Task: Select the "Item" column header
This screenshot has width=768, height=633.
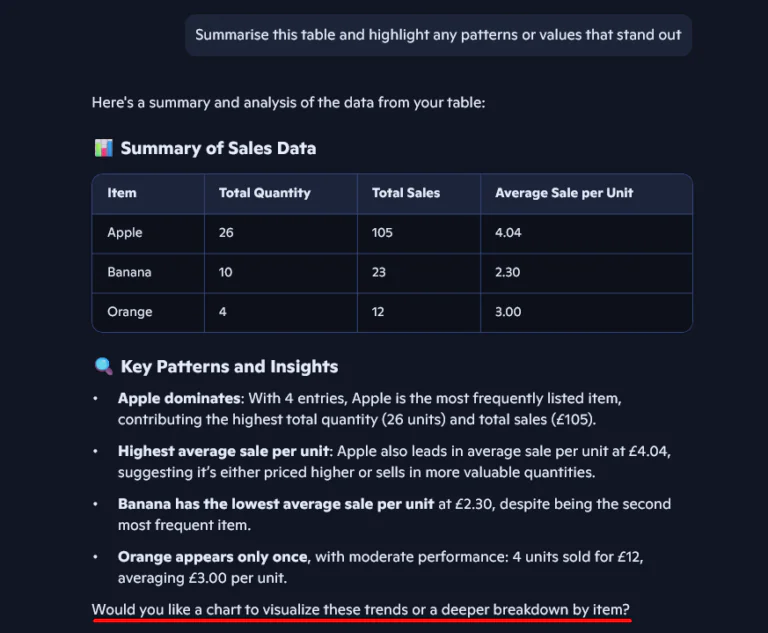Action: coord(122,193)
